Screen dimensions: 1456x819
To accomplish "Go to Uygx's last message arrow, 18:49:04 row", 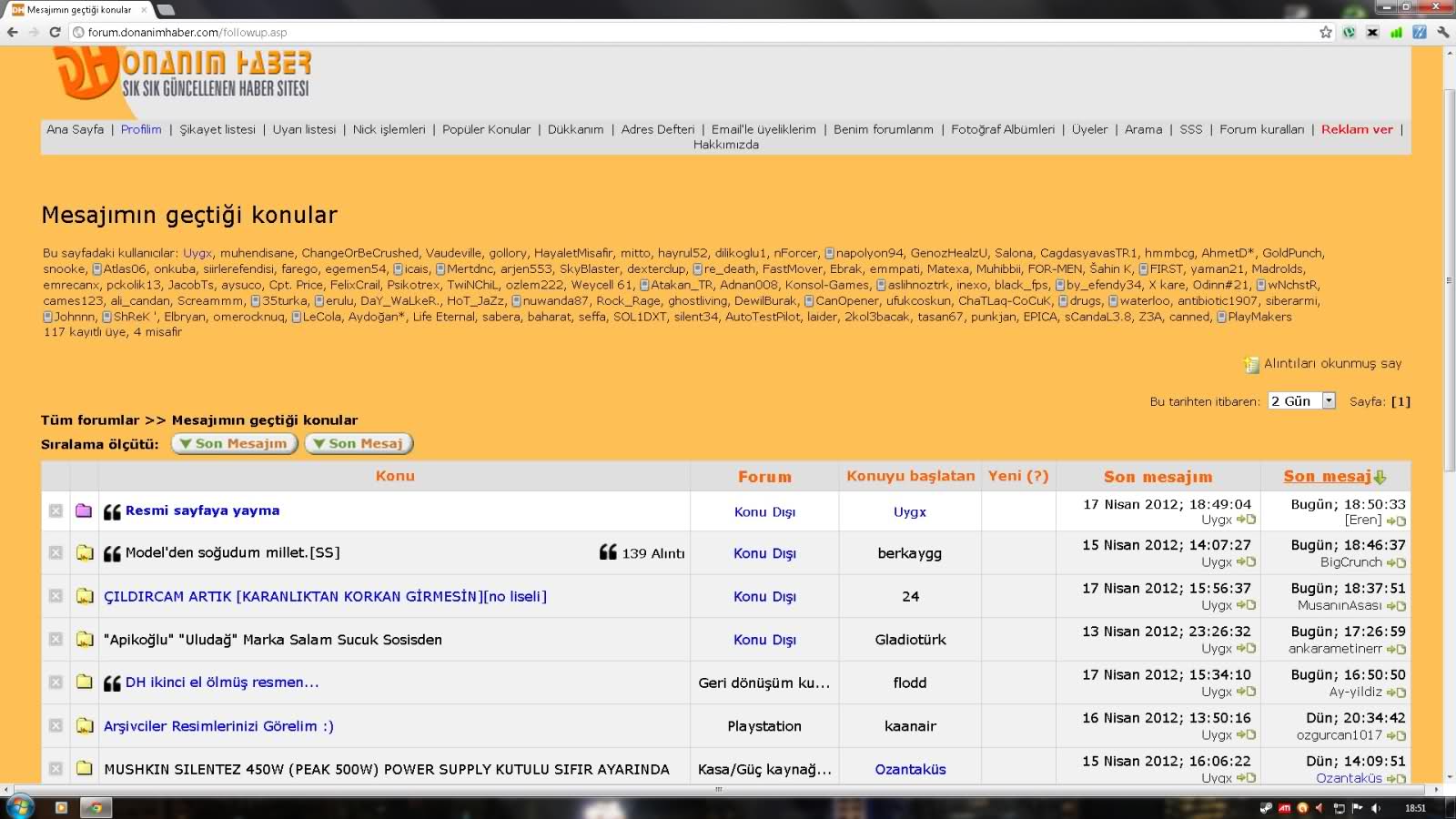I will pos(1246,520).
